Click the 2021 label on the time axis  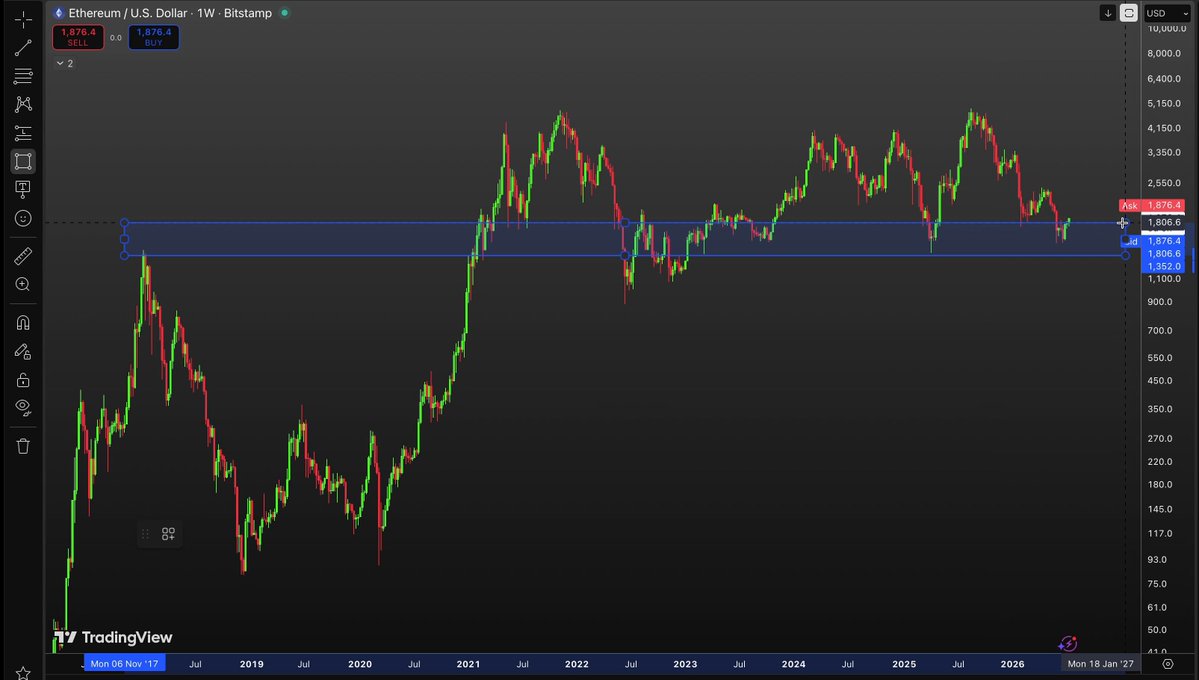coord(468,664)
